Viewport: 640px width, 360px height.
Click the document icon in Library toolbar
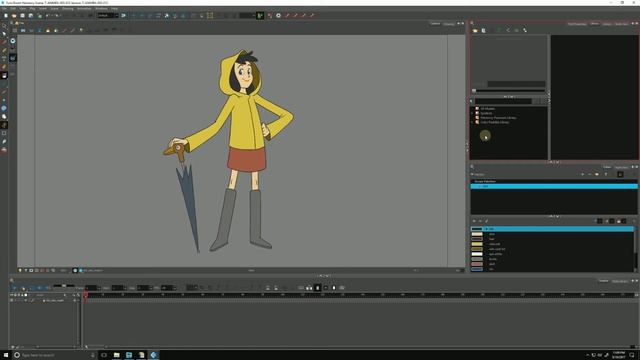[484, 31]
